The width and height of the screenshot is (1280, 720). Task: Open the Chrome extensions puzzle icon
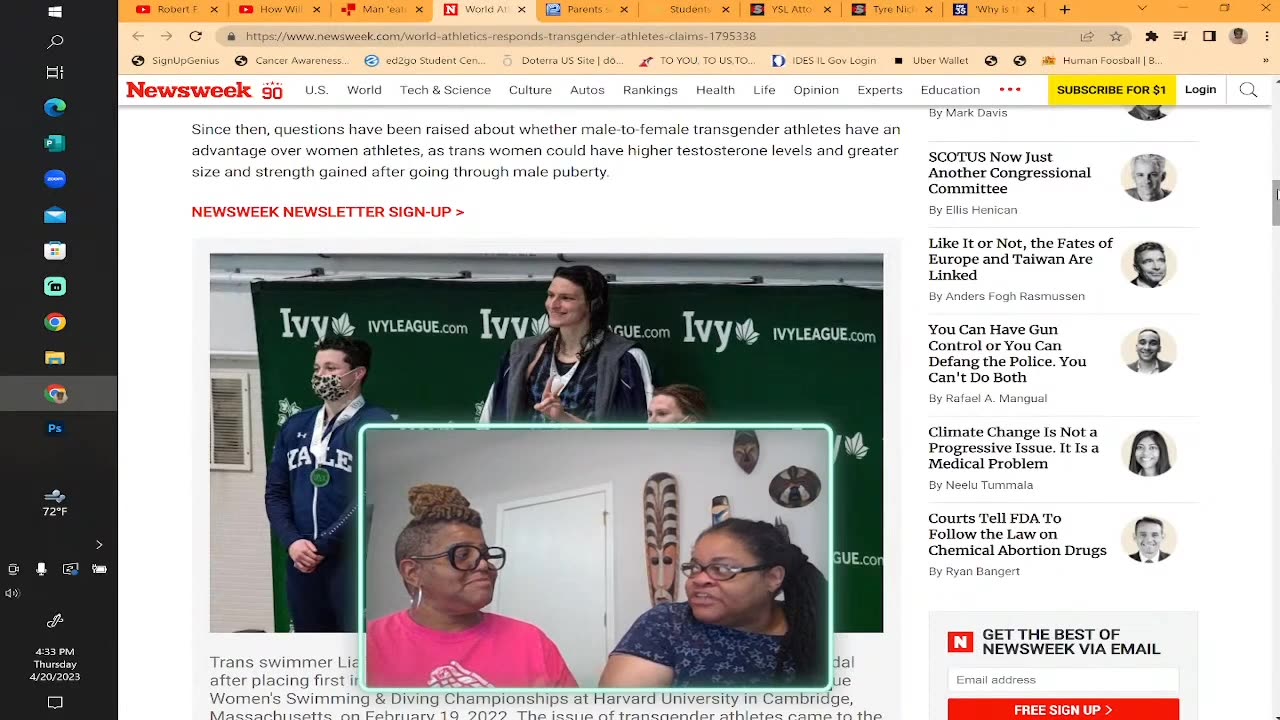pos(1151,36)
